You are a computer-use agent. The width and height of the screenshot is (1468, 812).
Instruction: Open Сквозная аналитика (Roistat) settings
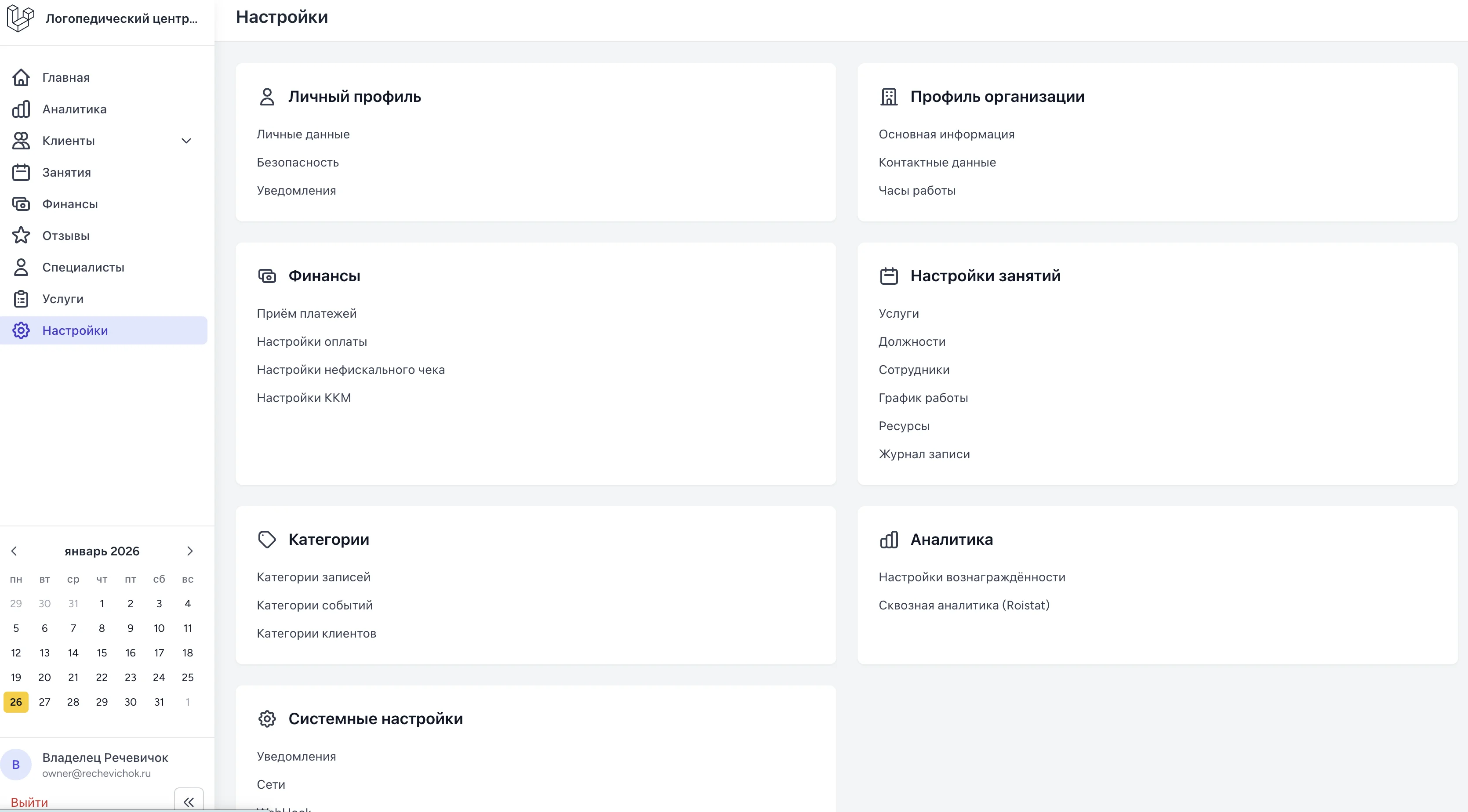click(x=964, y=605)
